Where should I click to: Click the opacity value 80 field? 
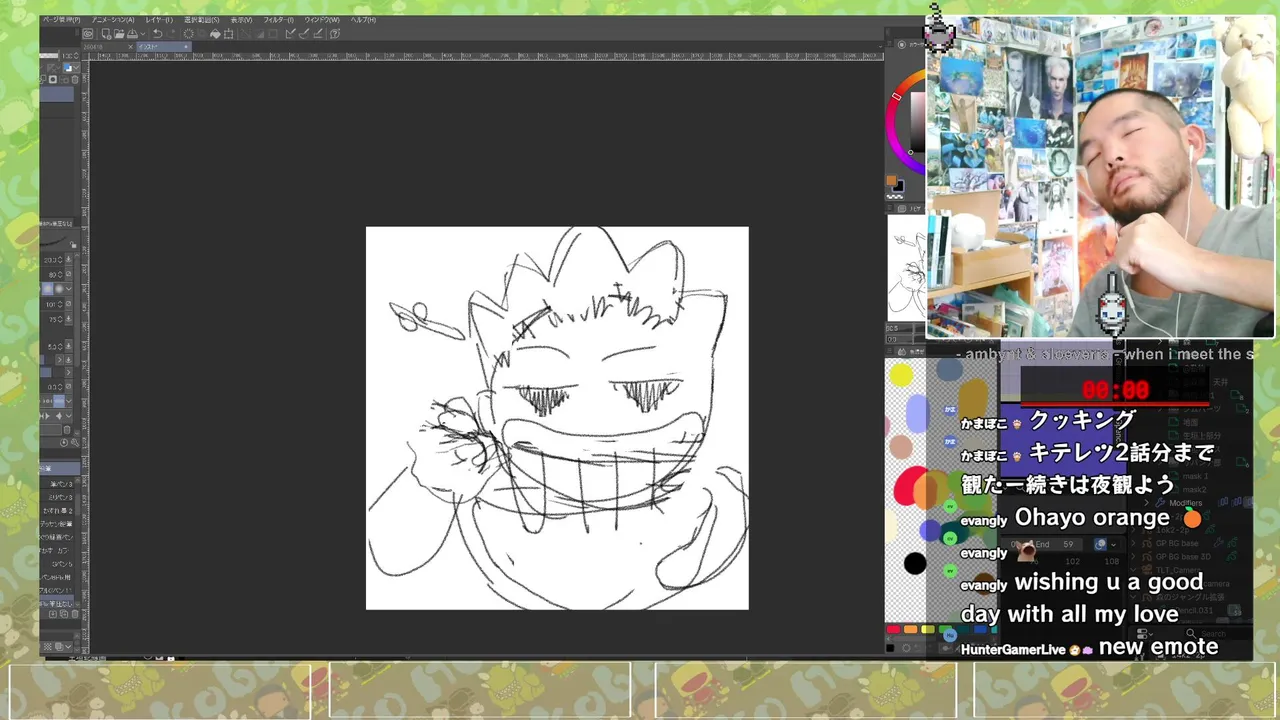tap(52, 275)
